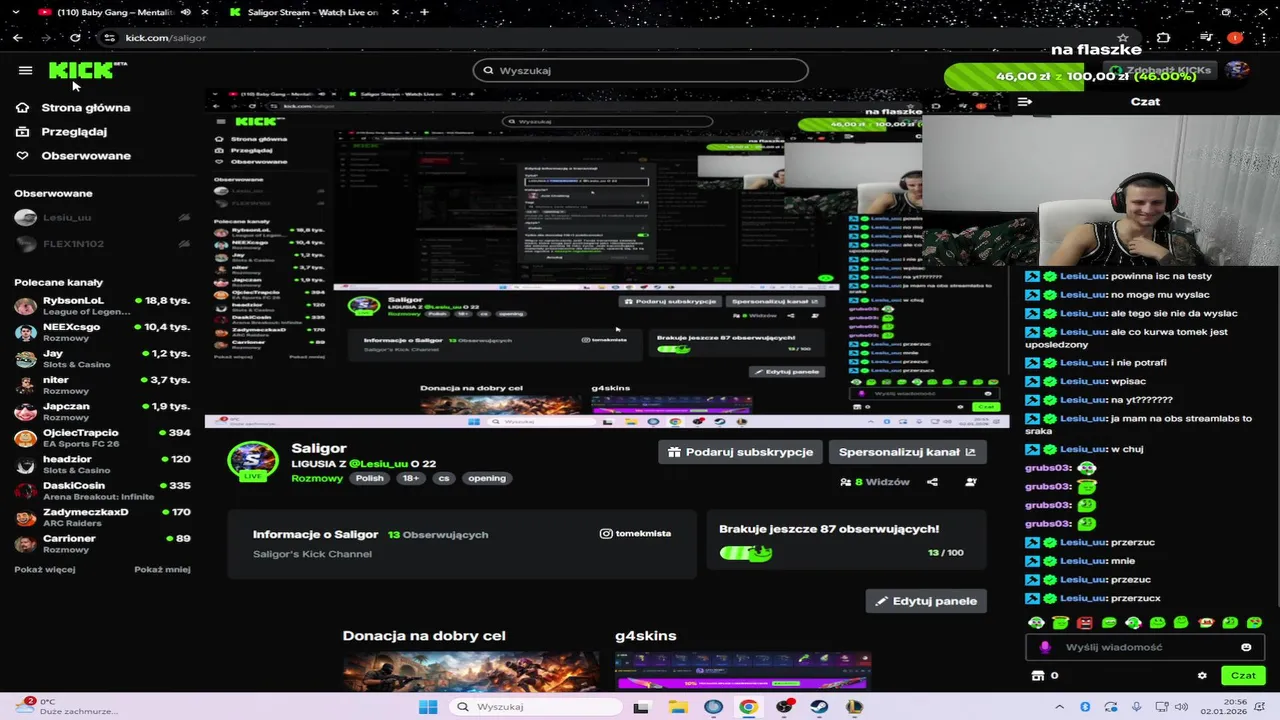This screenshot has height=720, width=1280.
Task: Reload the browser page
Action: coord(75,38)
